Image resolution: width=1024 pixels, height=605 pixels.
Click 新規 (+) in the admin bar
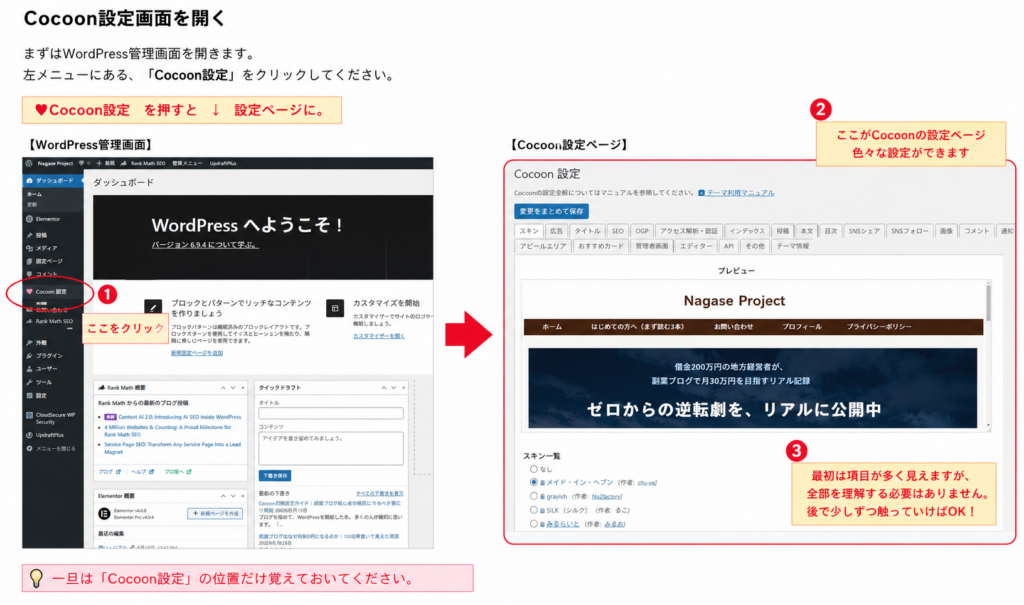tap(106, 163)
